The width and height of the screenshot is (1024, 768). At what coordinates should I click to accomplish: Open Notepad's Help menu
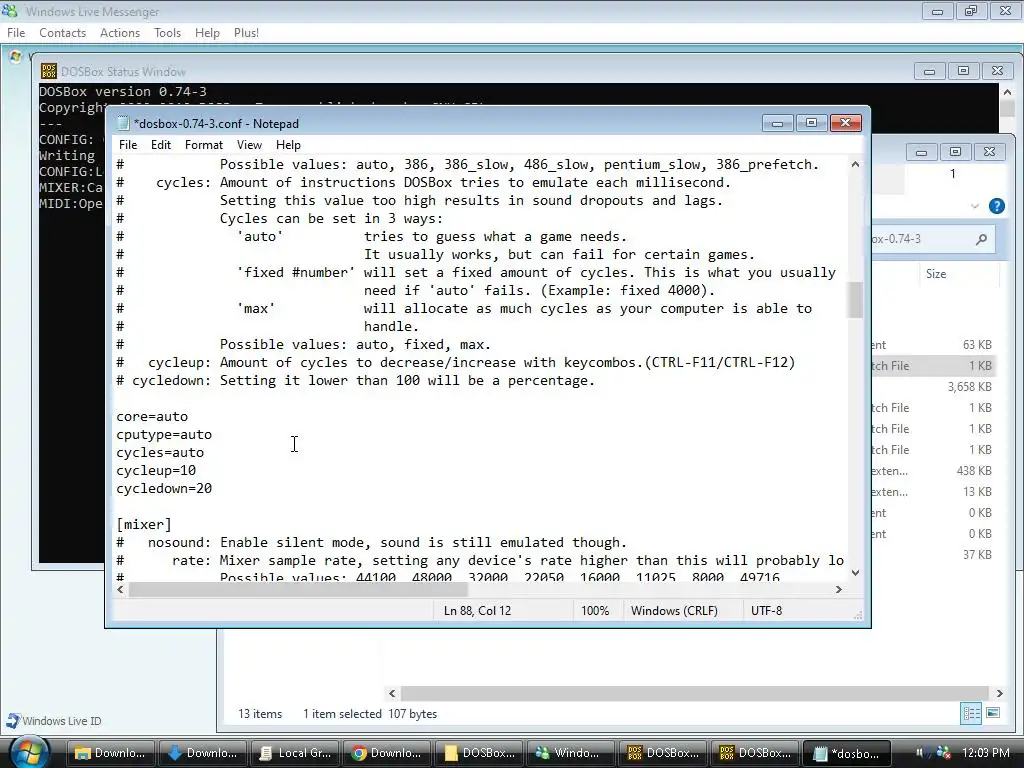(288, 145)
